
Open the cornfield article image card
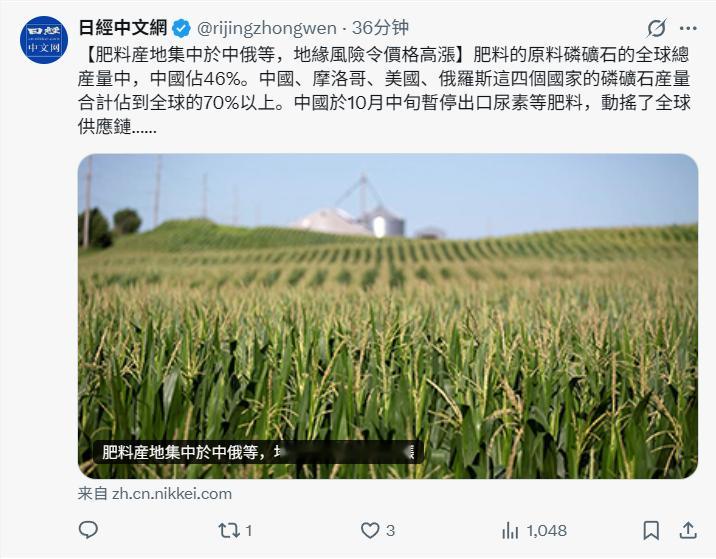(388, 316)
